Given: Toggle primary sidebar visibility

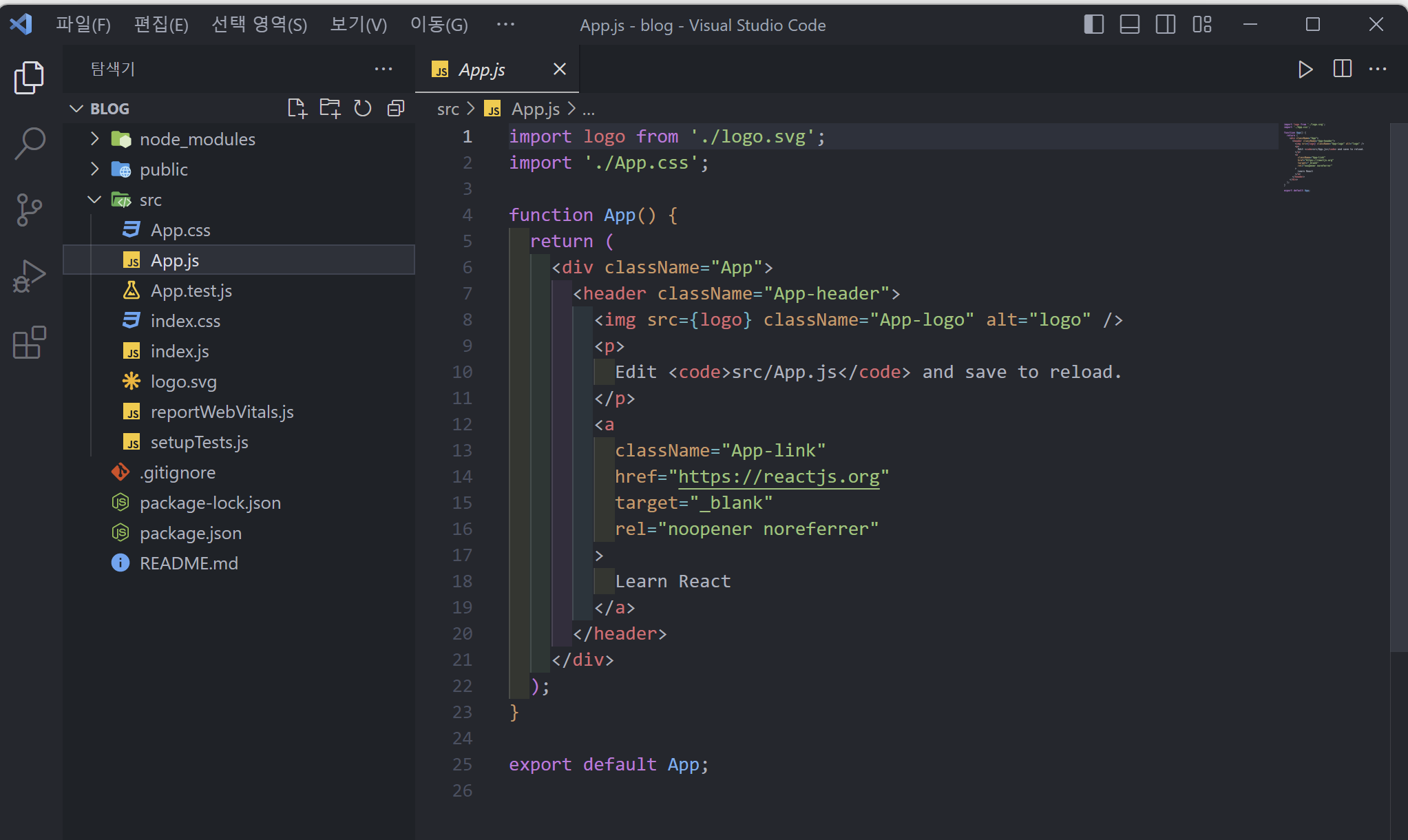Looking at the screenshot, I should pyautogui.click(x=1093, y=25).
